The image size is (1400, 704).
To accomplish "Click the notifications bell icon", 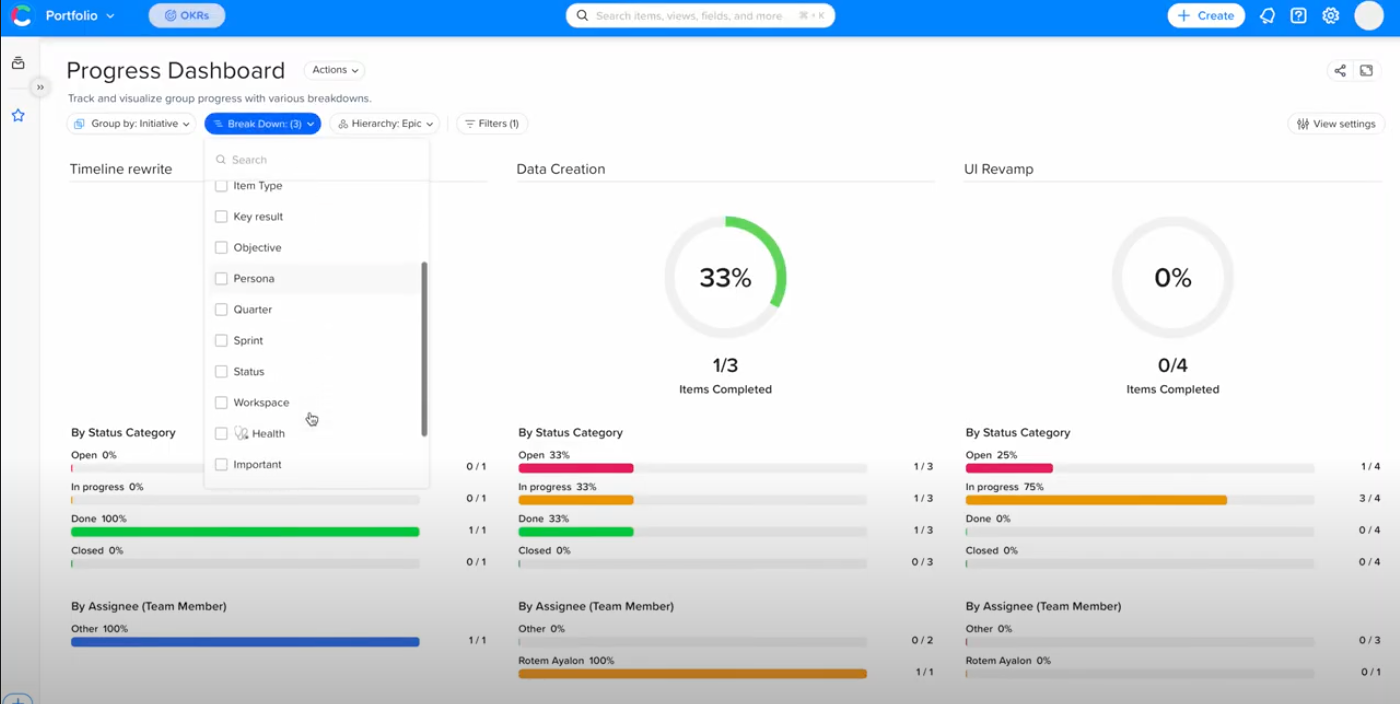I will pos(1267,16).
